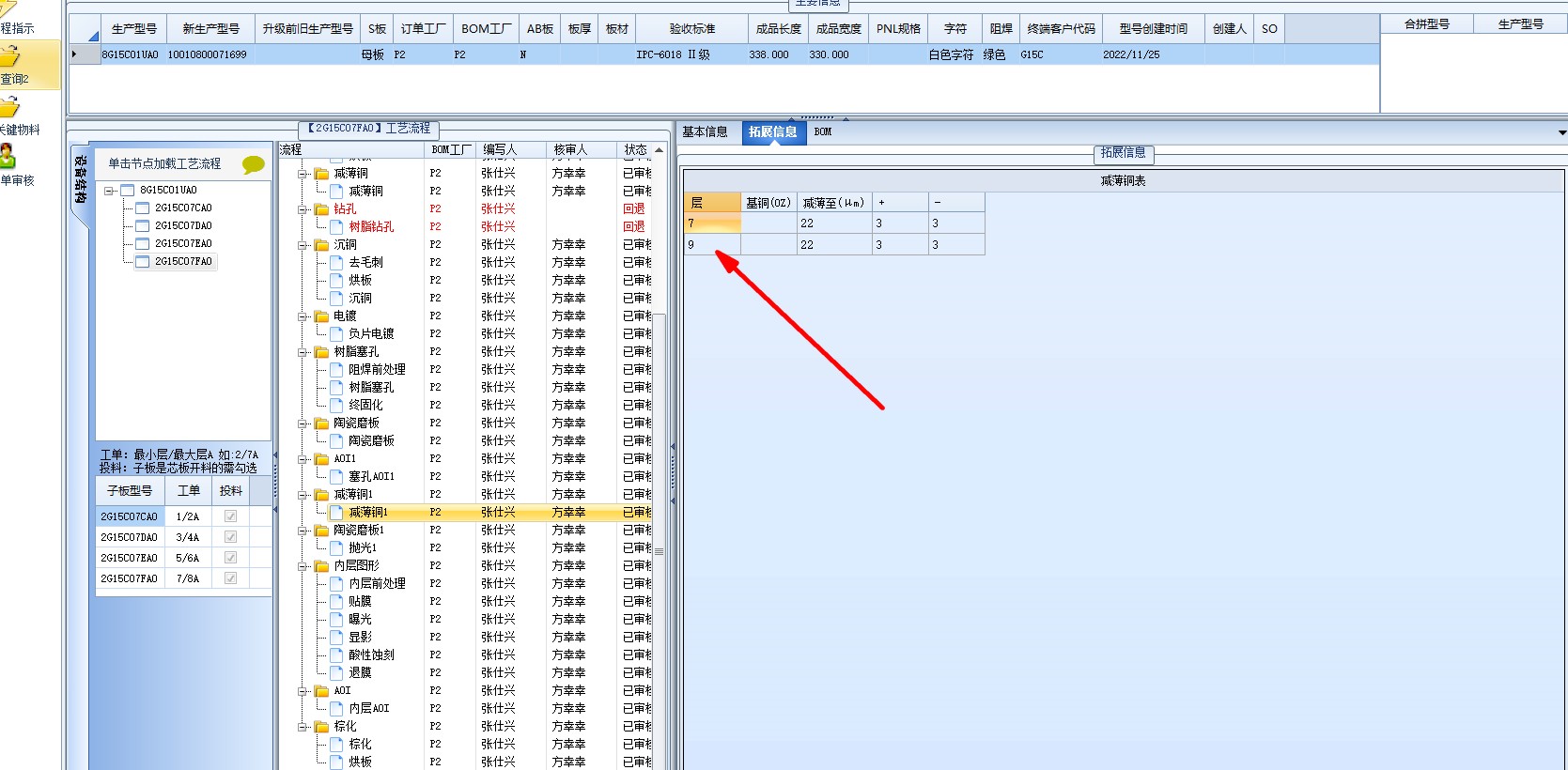Click the 状态 column header in process list
Viewport: 1568px width, 770px height.
[635, 149]
